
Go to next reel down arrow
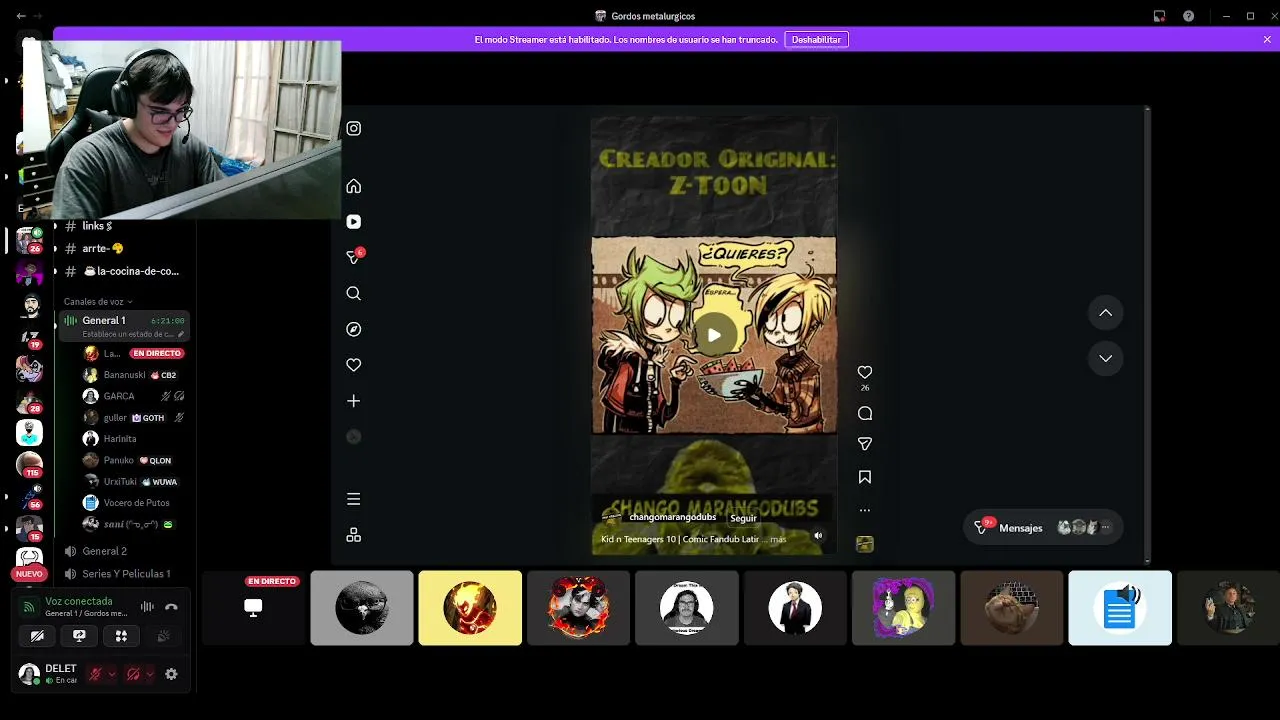(x=1106, y=358)
